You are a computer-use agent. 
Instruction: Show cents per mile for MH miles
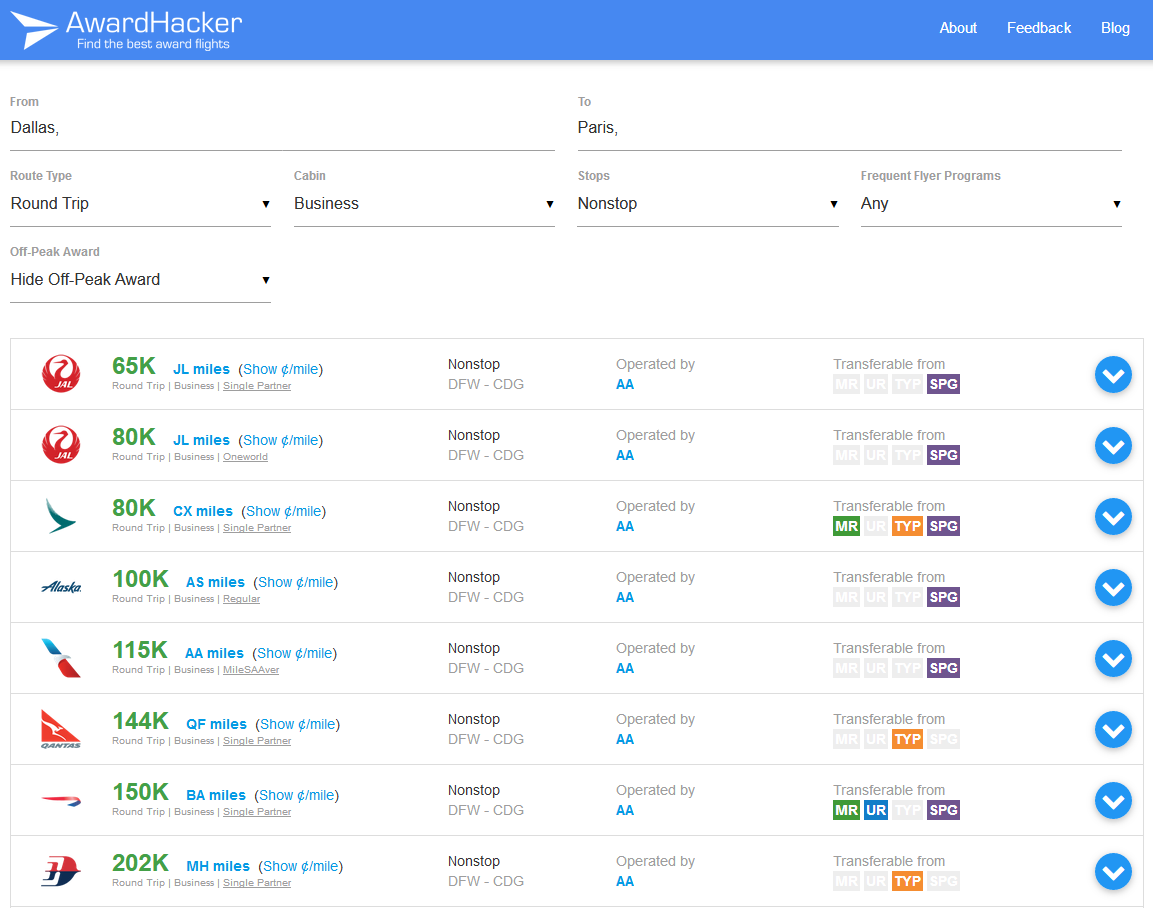tap(301, 866)
